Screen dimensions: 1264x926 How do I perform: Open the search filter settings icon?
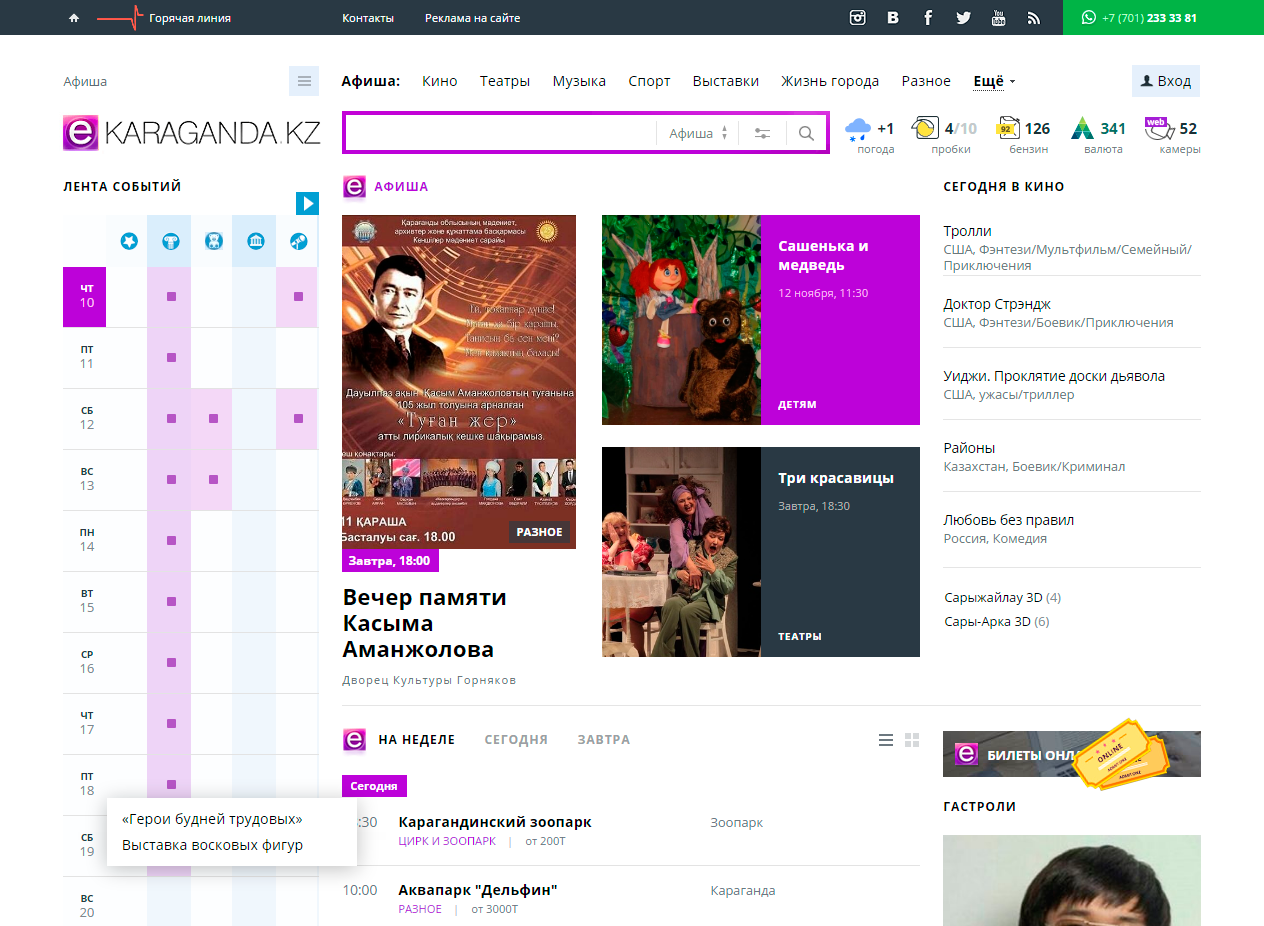[763, 133]
